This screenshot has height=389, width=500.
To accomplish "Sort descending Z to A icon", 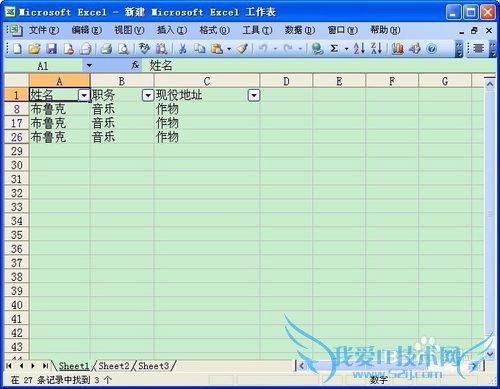I will click(376, 49).
